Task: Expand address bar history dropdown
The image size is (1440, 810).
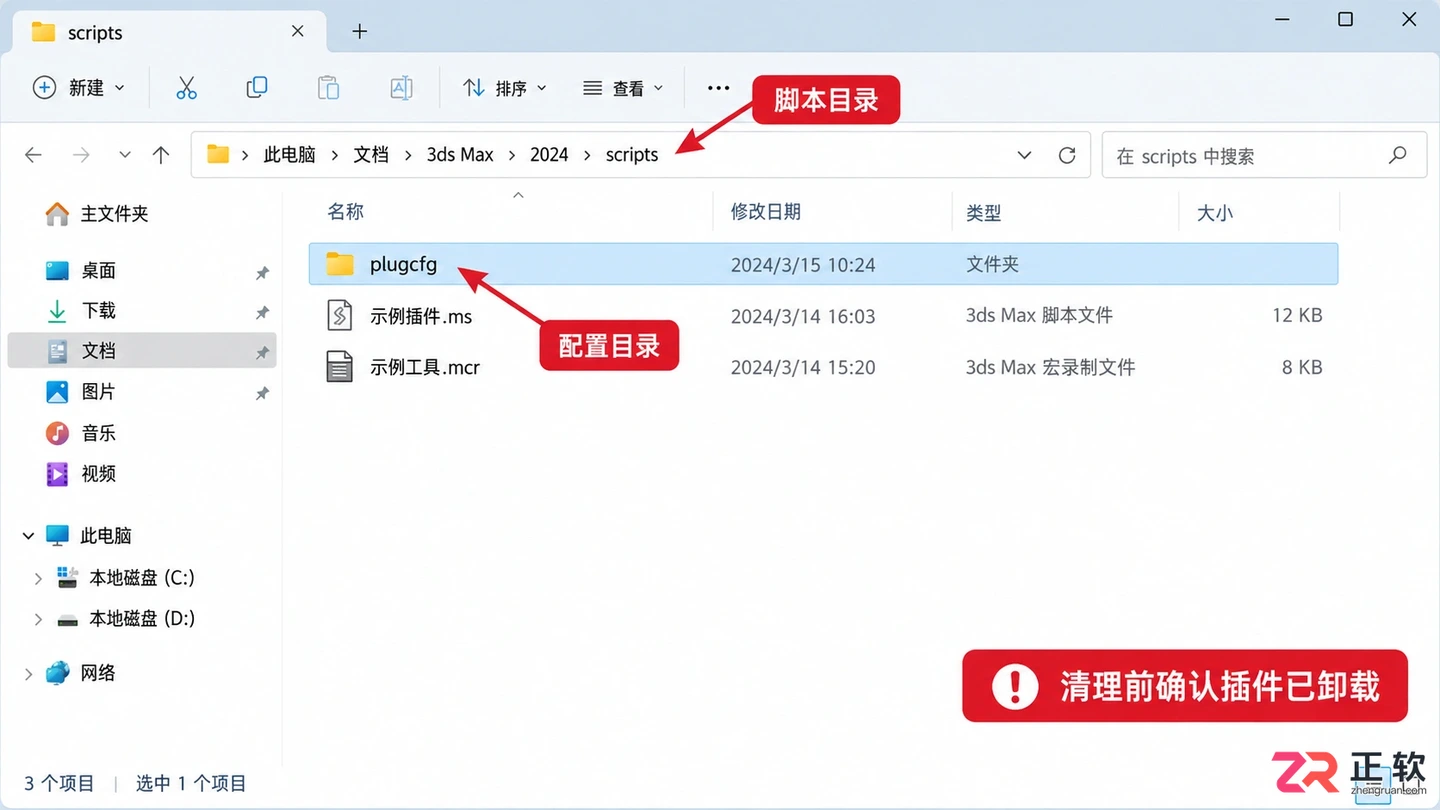Action: [1024, 155]
